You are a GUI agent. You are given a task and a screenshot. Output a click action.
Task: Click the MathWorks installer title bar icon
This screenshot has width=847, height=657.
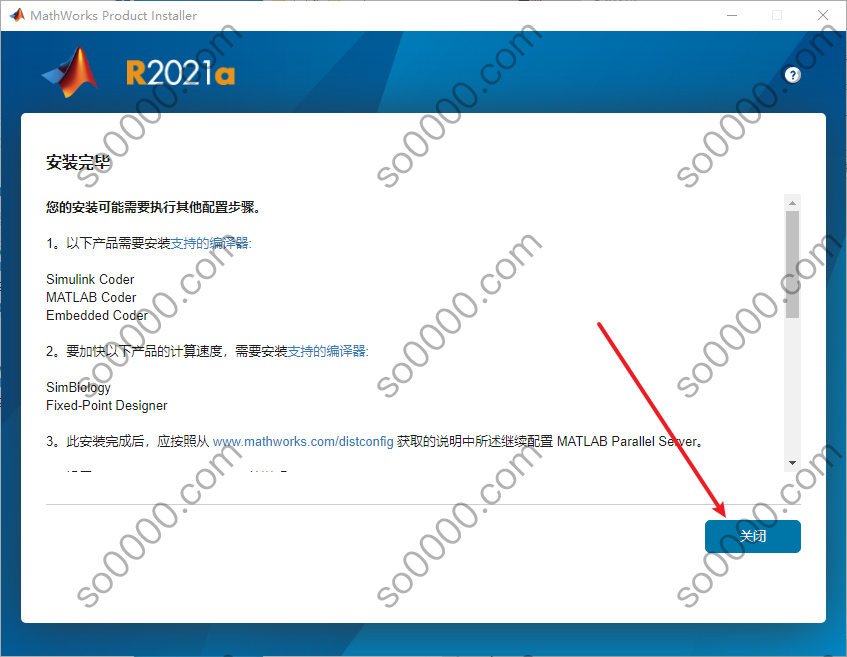point(17,15)
